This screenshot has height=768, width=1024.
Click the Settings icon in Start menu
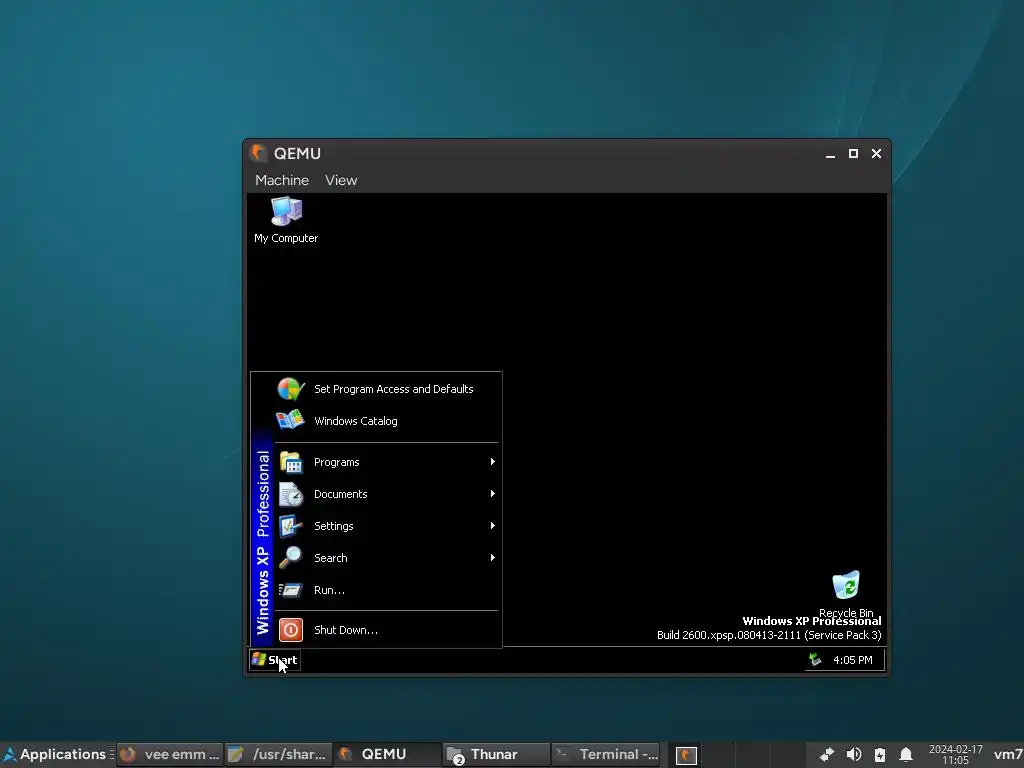[x=291, y=526]
